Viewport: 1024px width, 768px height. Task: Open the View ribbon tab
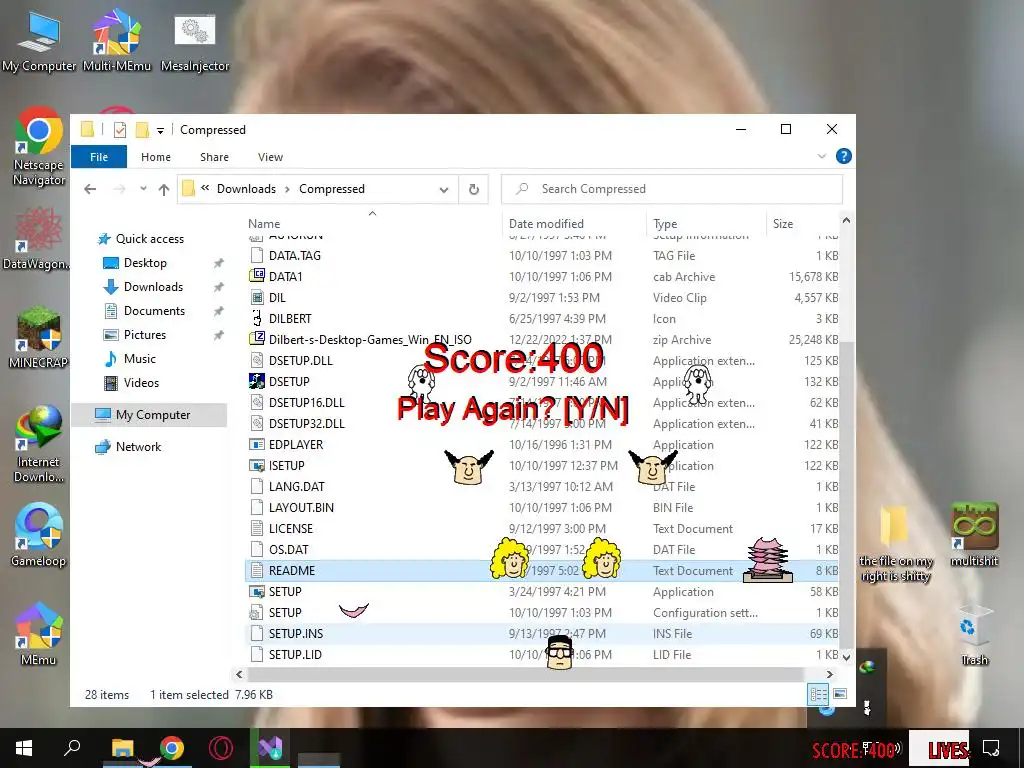(x=270, y=157)
